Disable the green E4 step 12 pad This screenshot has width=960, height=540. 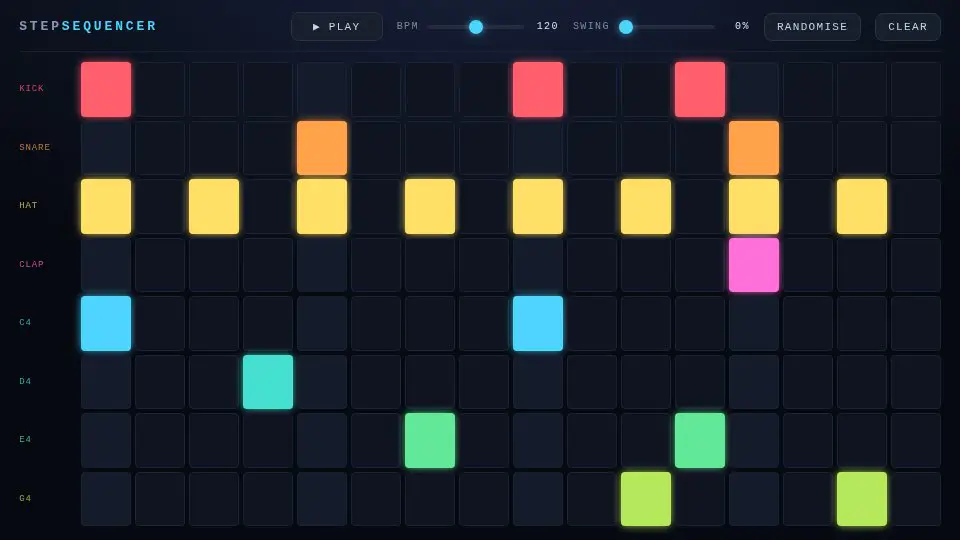tap(700, 440)
